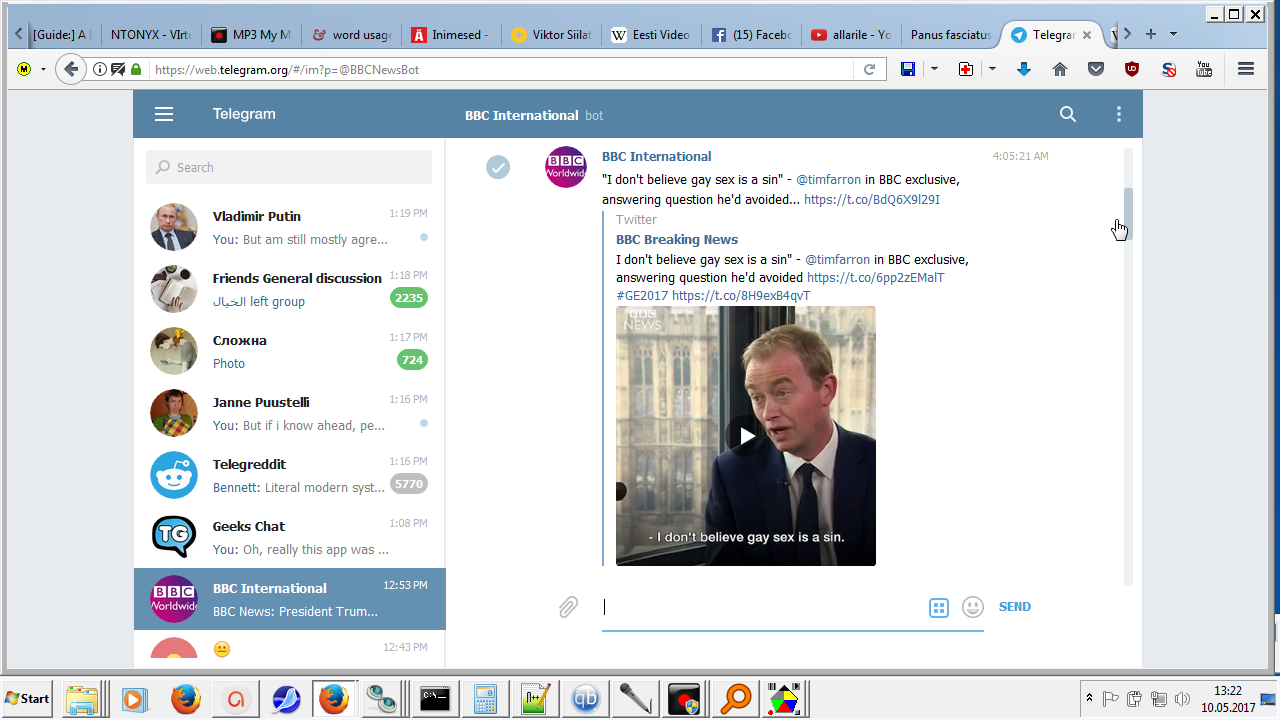The height and width of the screenshot is (720, 1280).
Task: Open the dropdown beside the yellow M icon
Action: [43, 69]
